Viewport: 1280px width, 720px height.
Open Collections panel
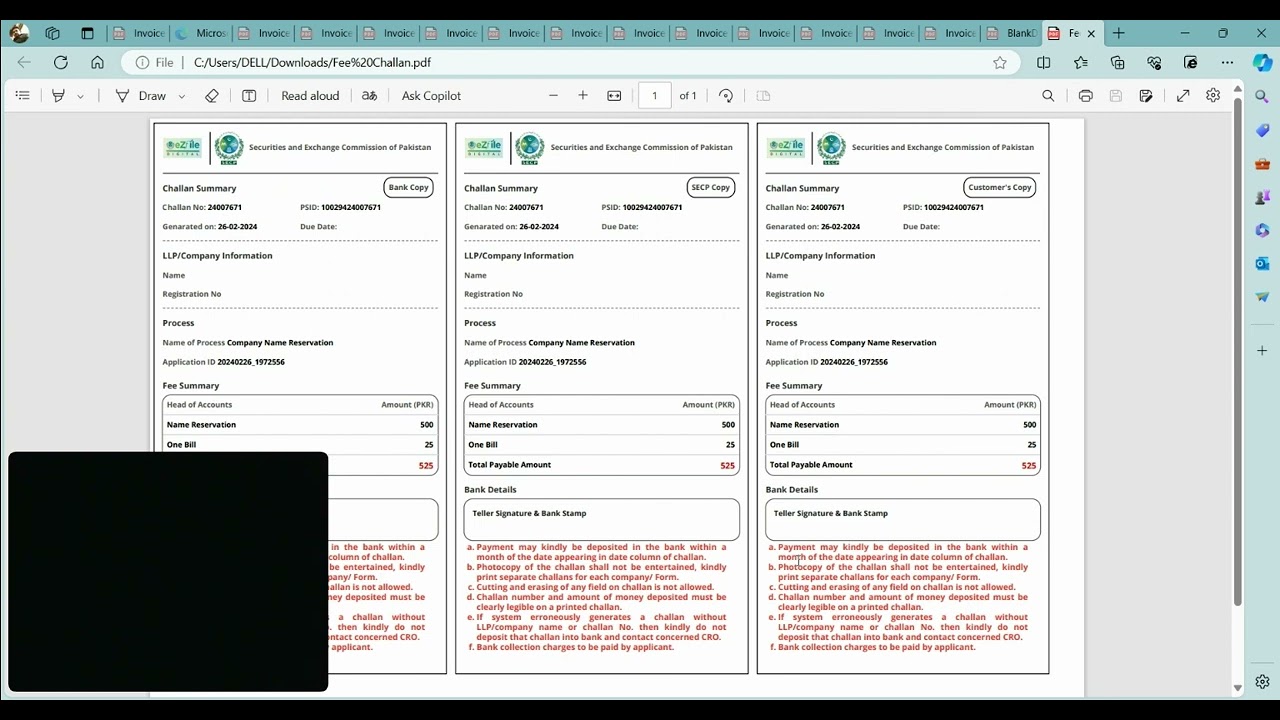[1117, 62]
